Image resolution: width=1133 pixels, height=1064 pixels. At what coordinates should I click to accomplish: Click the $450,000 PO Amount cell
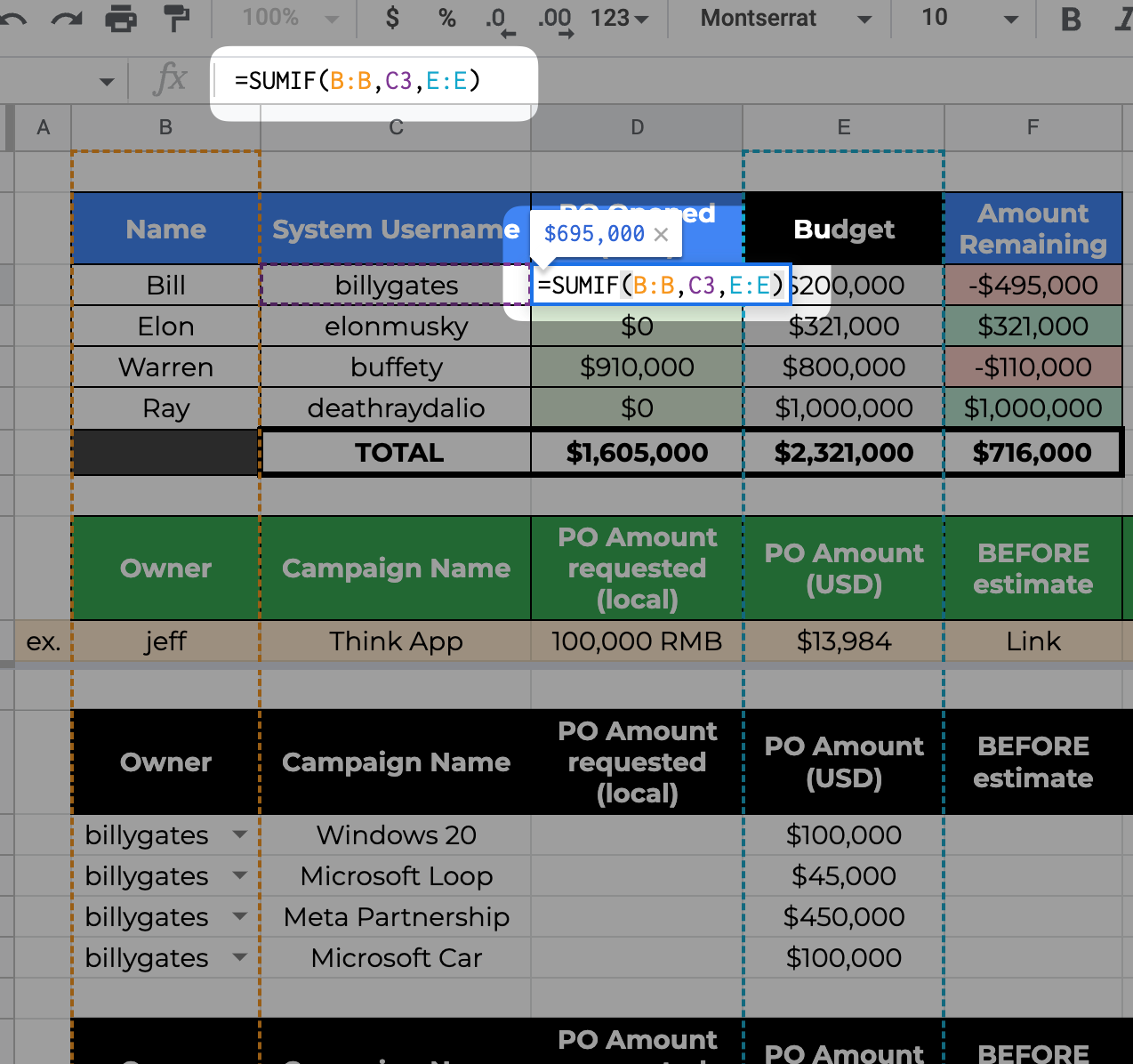pyautogui.click(x=843, y=916)
